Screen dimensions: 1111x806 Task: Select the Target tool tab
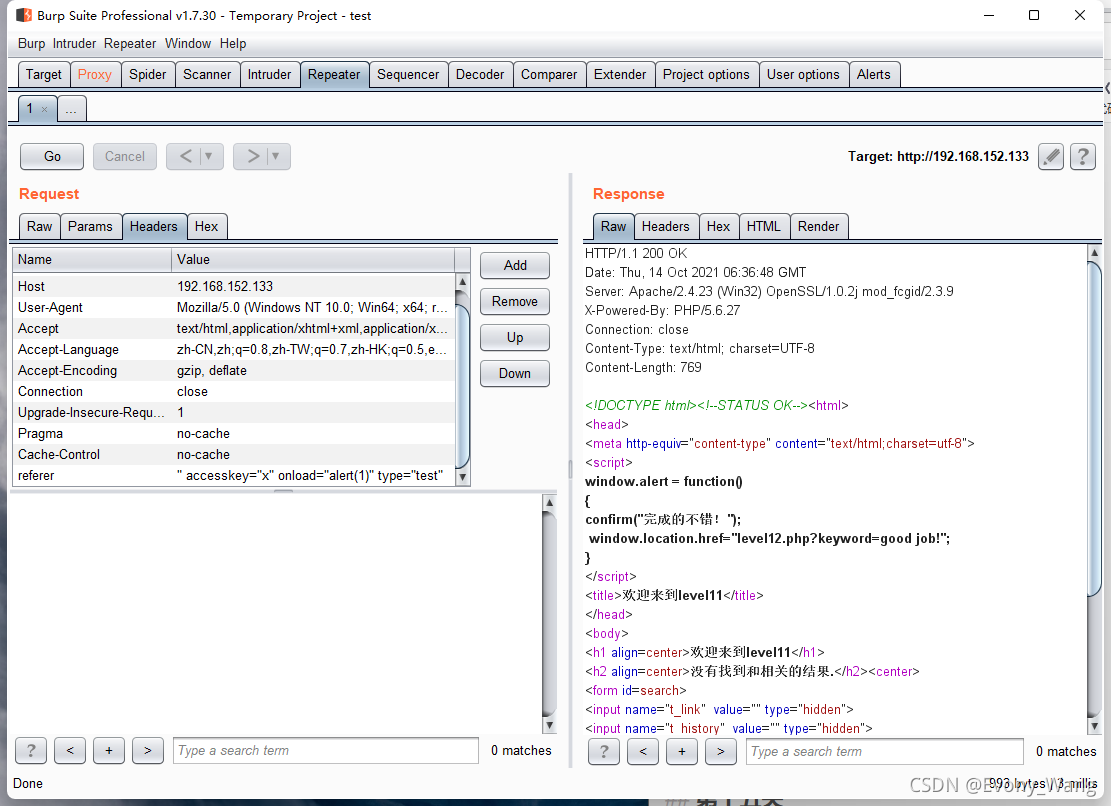[43, 74]
